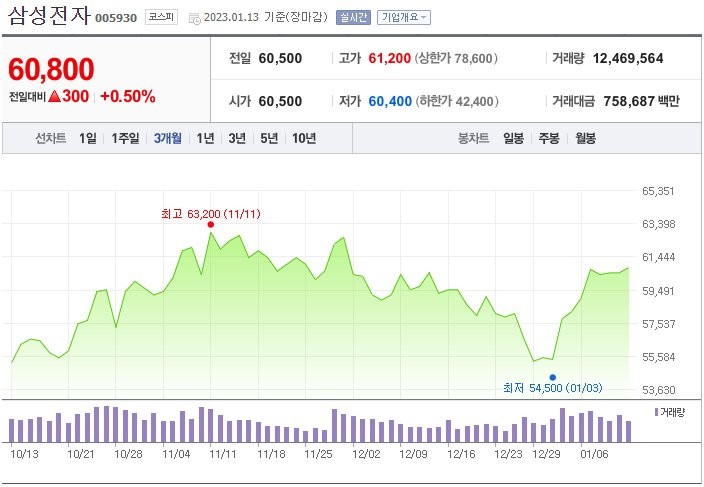Switch chart range to 3년
Image resolution: width=704 pixels, height=487 pixels.
(x=237, y=138)
